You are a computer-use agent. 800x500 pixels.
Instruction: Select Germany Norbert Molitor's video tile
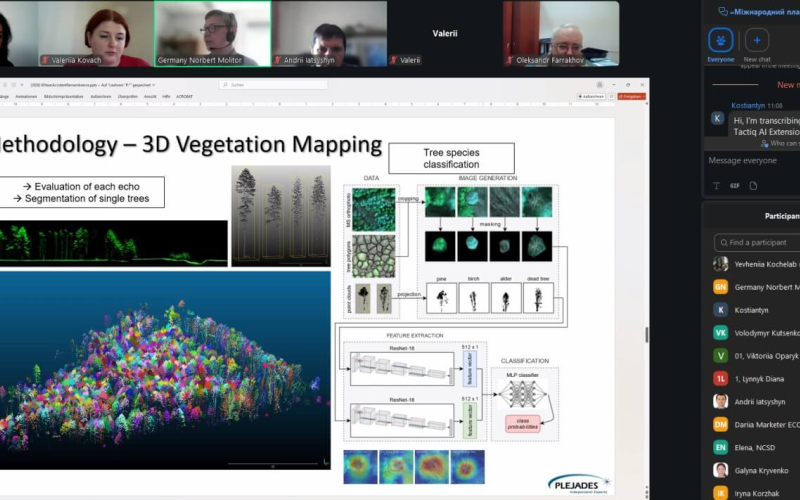pos(213,34)
